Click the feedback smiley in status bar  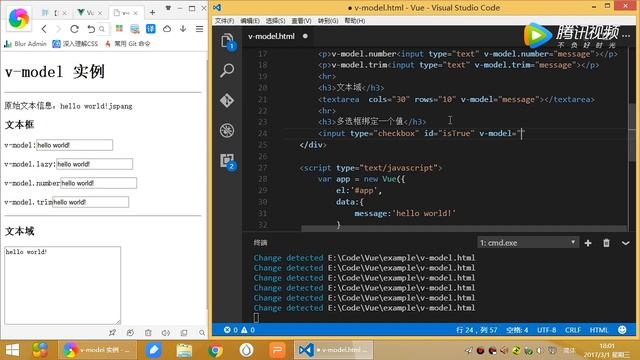pyautogui.click(x=622, y=330)
